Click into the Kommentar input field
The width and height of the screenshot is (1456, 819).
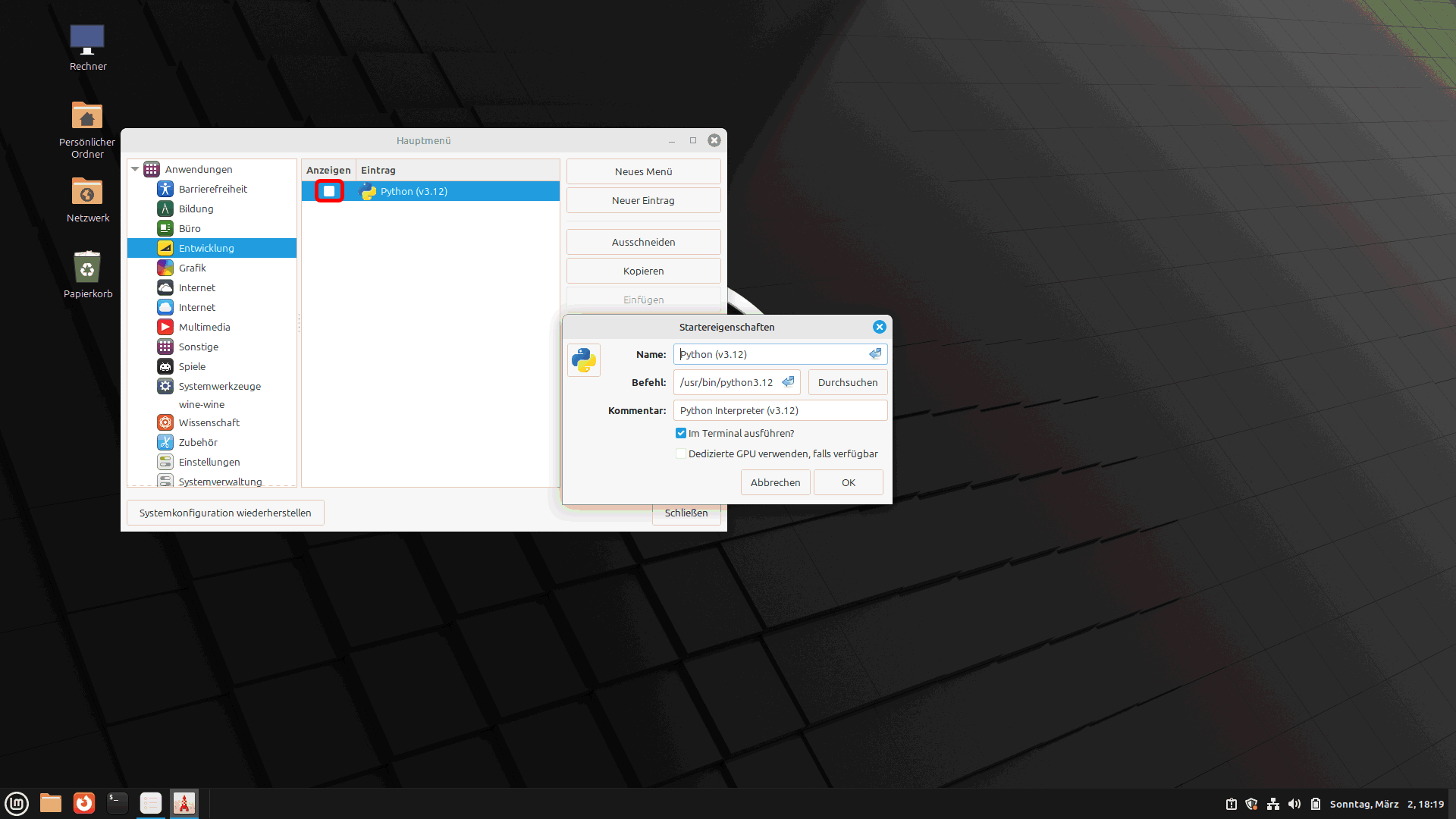point(780,410)
